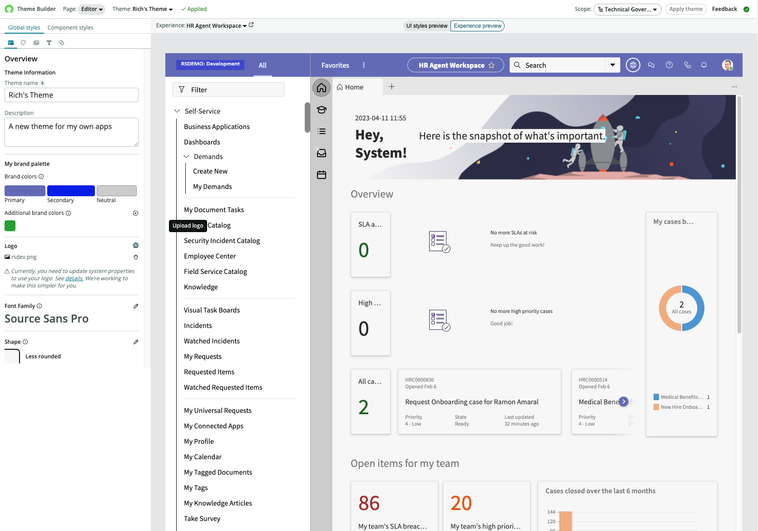Screen dimensions: 758x531
Task: Click the HR Agent Workspace pill button
Action: [x=455, y=65]
